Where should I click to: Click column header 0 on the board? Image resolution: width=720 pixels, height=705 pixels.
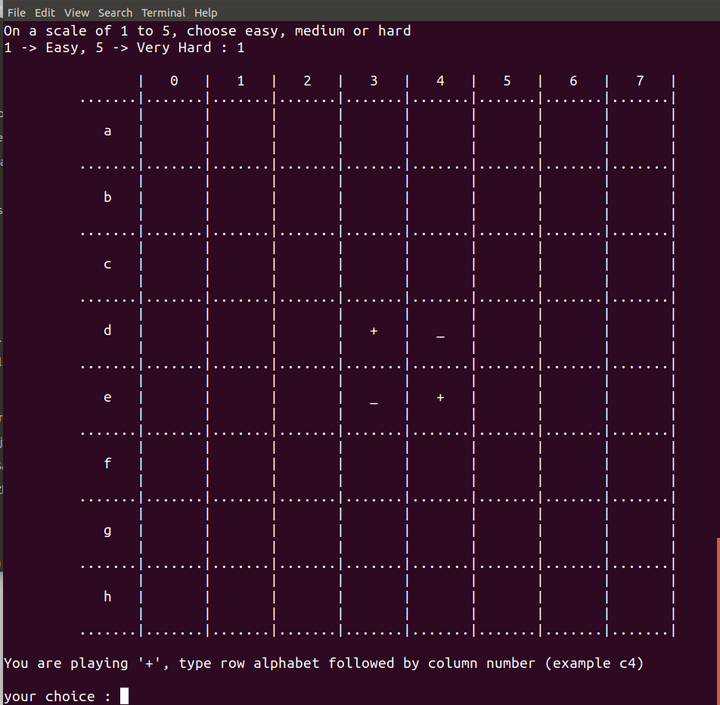174,80
